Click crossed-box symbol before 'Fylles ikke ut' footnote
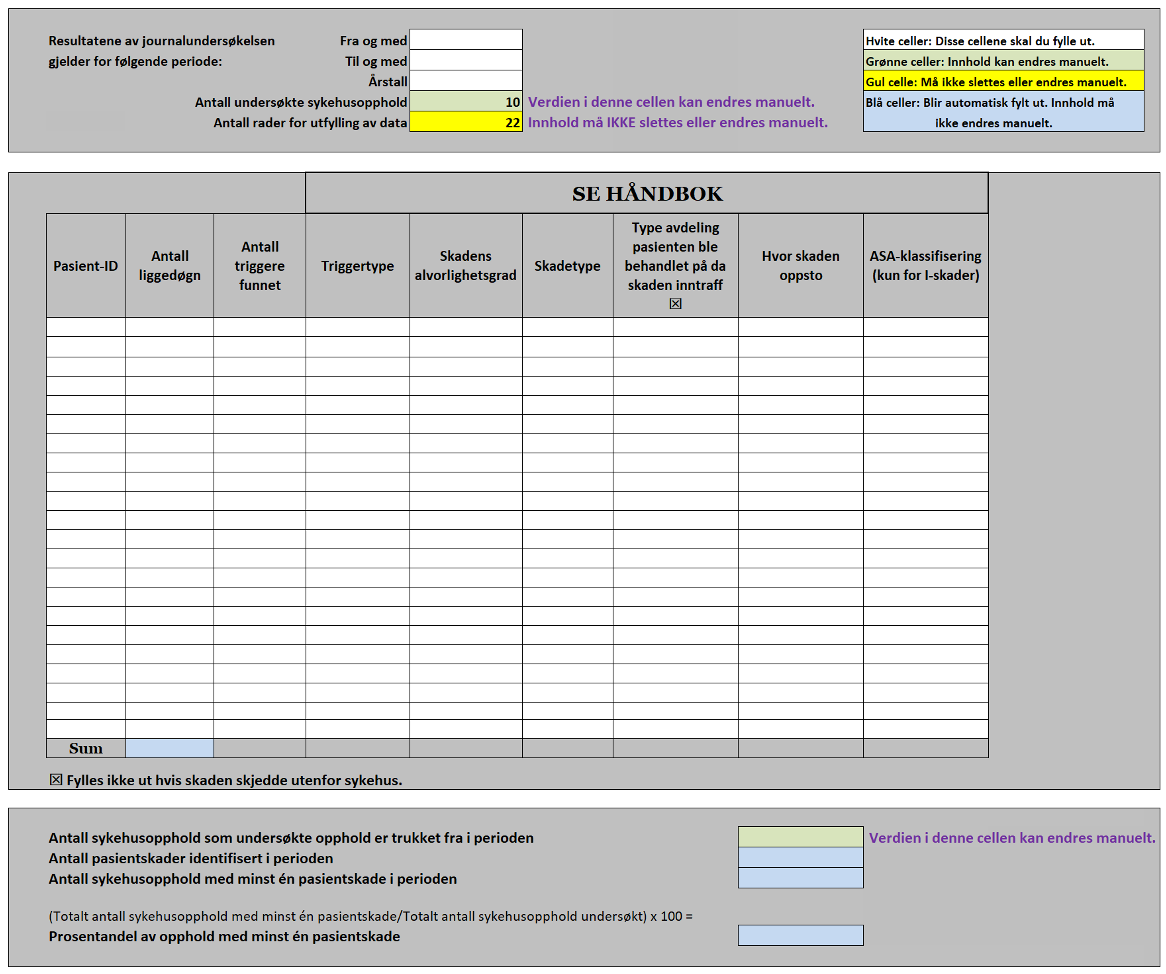This screenshot has height=974, width=1166. coord(56,780)
